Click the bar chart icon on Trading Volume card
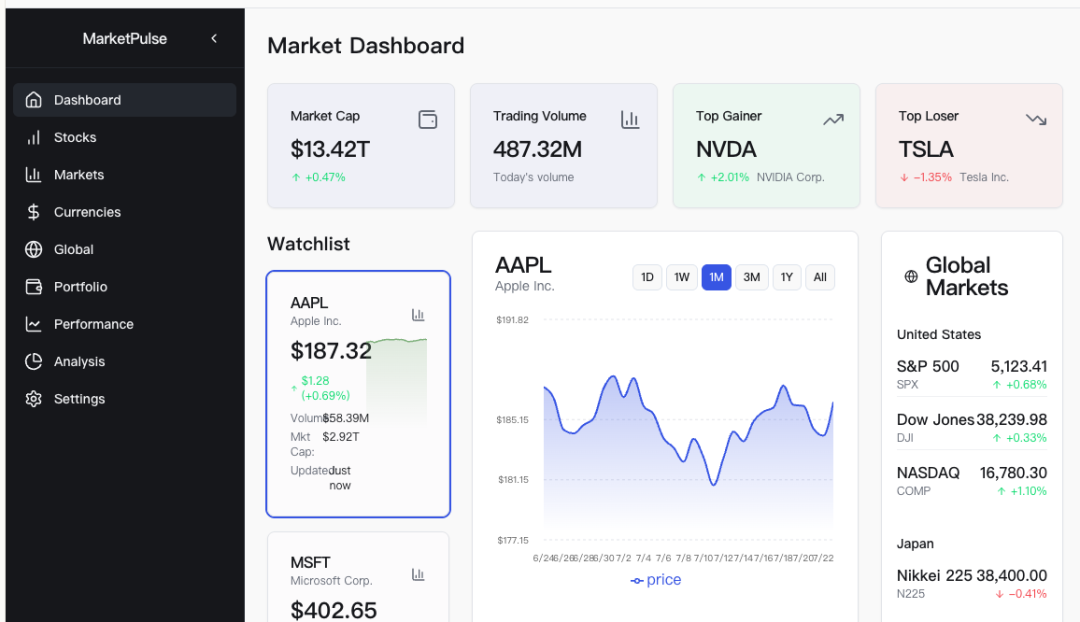 click(630, 119)
